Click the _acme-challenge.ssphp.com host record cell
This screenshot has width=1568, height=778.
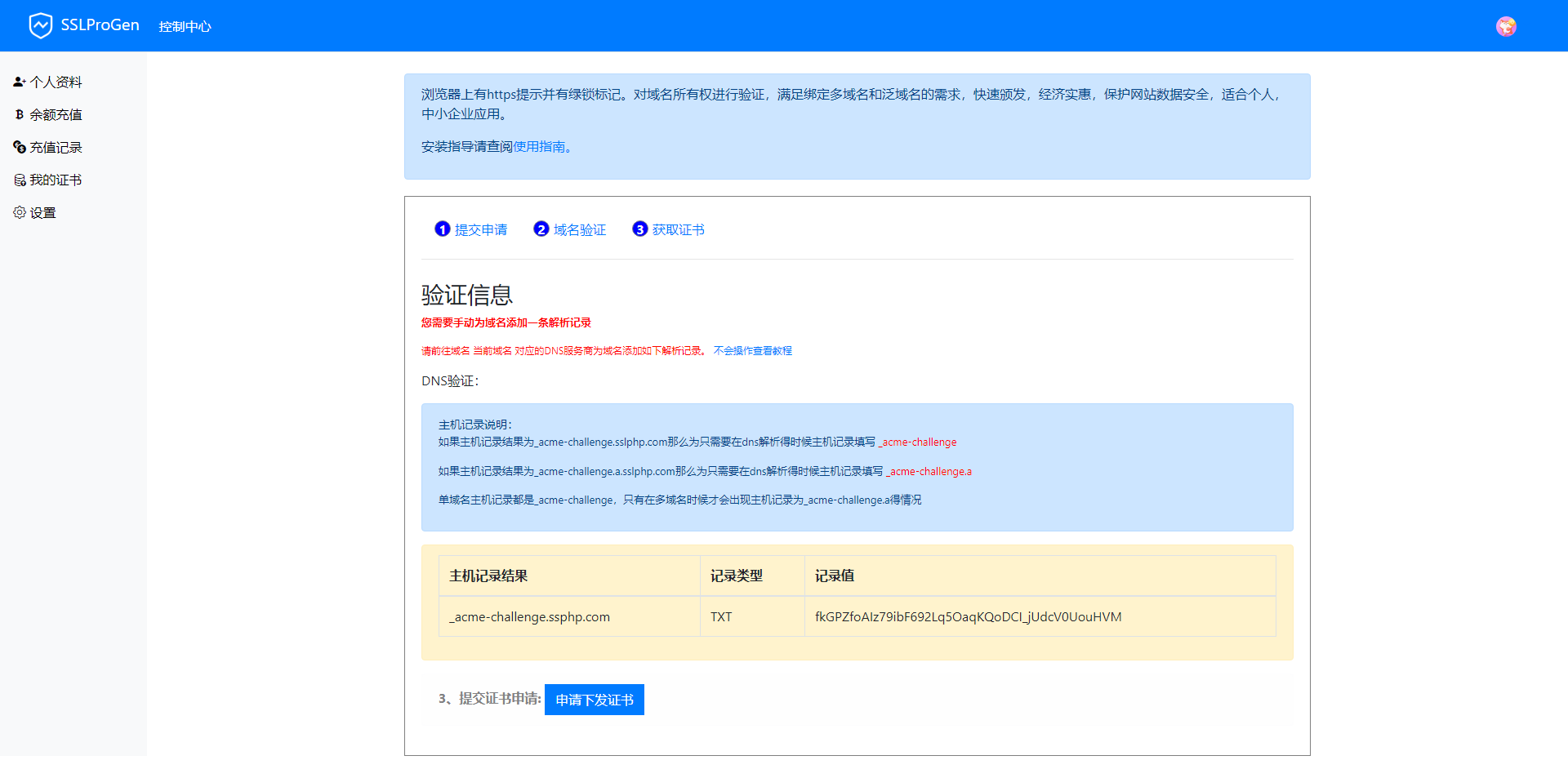click(529, 616)
